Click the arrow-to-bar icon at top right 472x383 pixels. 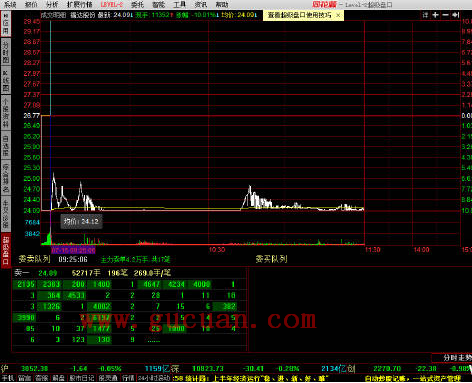point(456,15)
